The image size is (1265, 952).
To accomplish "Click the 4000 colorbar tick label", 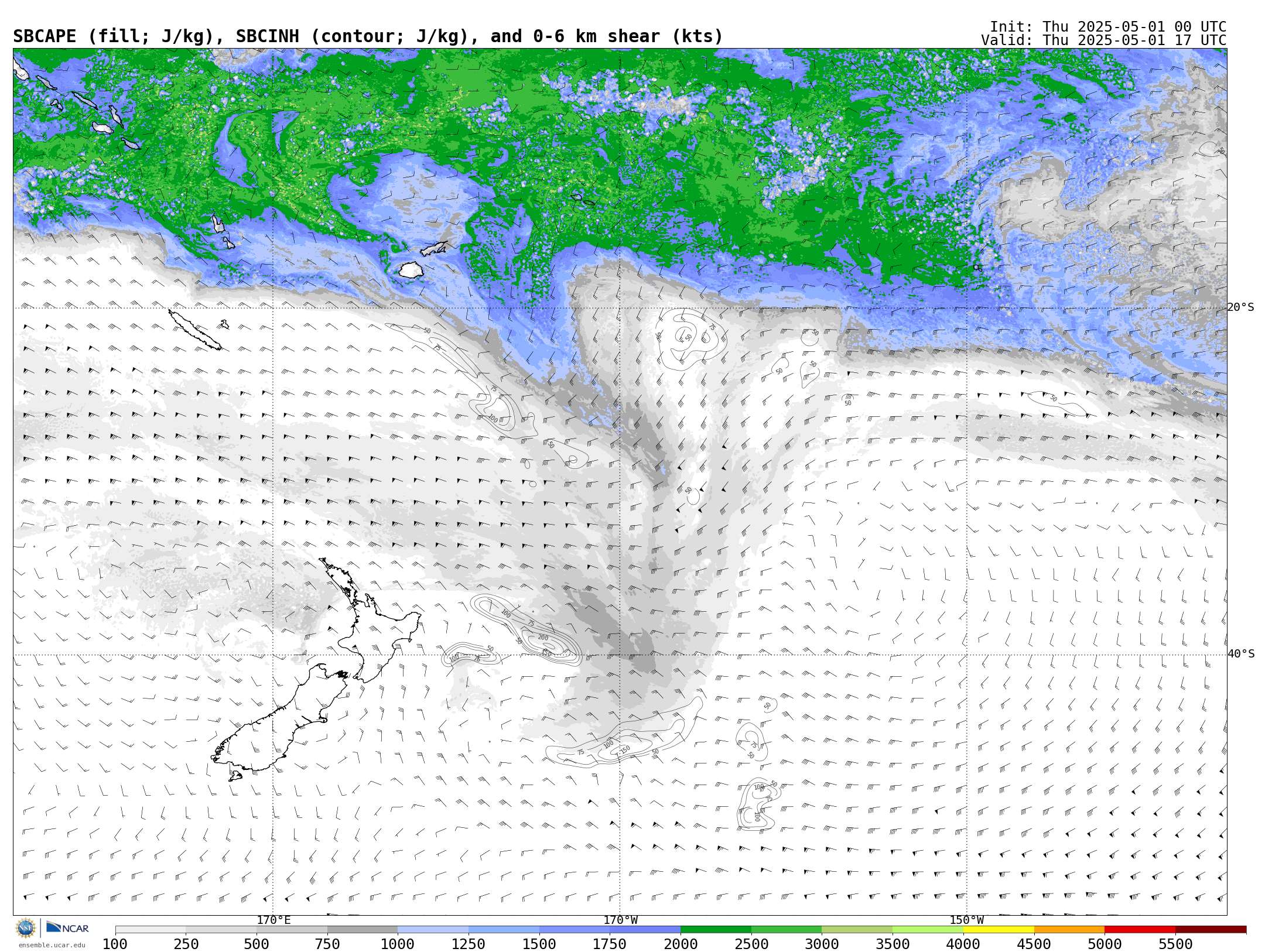I will pyautogui.click(x=963, y=944).
